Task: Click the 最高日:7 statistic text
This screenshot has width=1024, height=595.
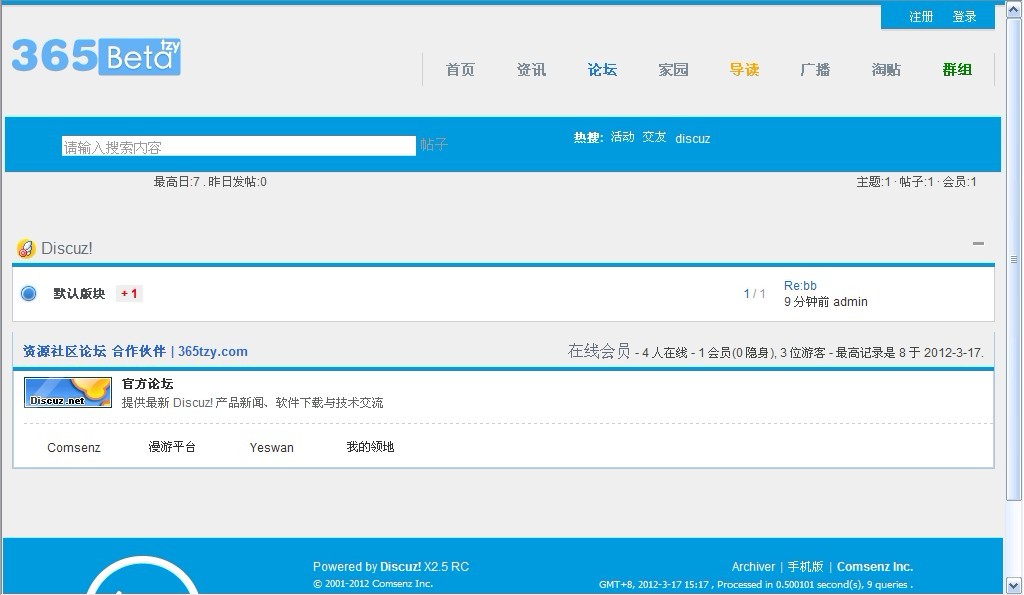Action: click(176, 182)
